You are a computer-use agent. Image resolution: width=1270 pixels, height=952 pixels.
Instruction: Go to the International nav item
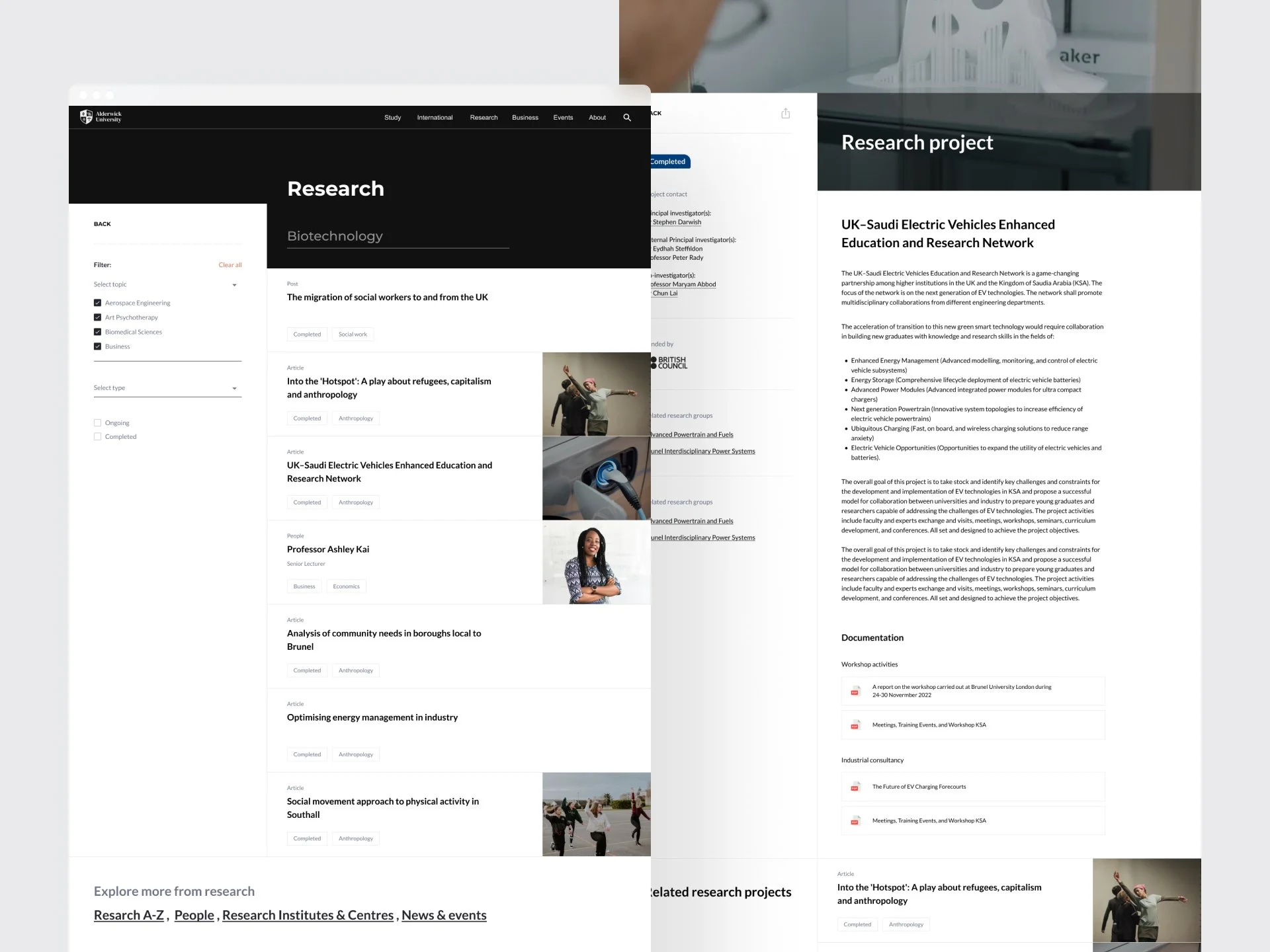pos(435,118)
